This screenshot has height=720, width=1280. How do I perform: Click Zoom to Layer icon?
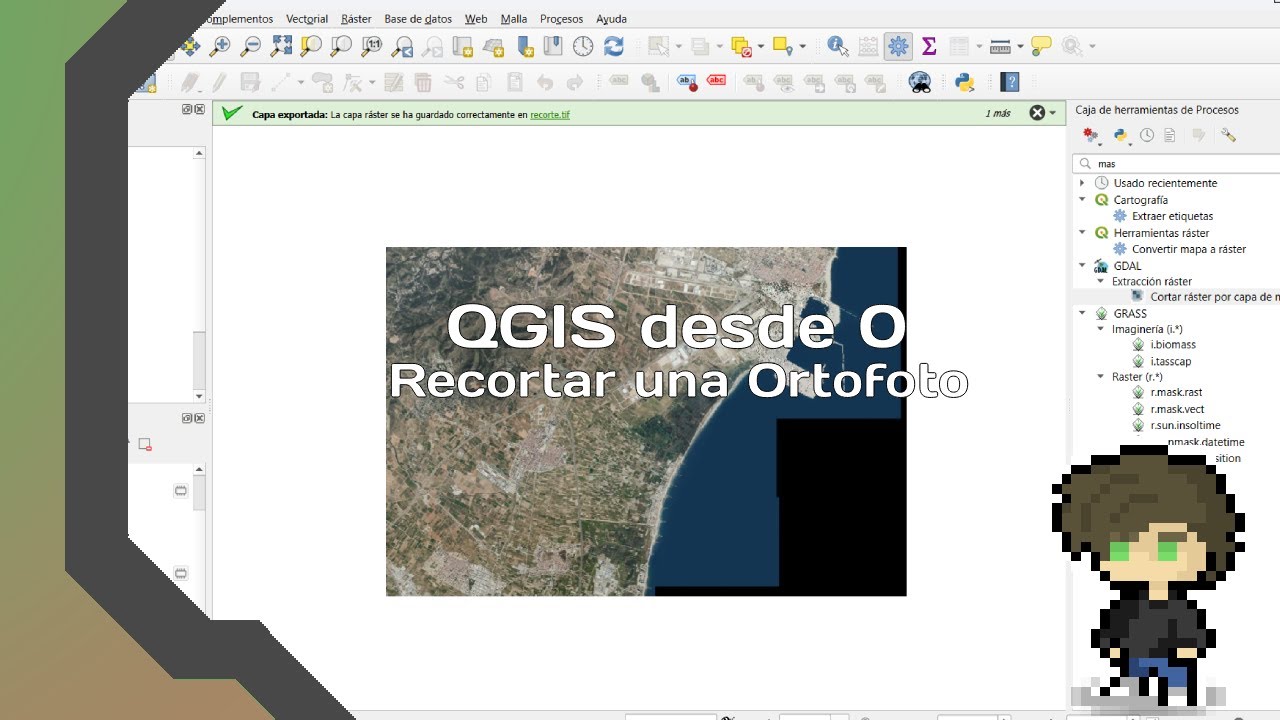click(x=341, y=46)
